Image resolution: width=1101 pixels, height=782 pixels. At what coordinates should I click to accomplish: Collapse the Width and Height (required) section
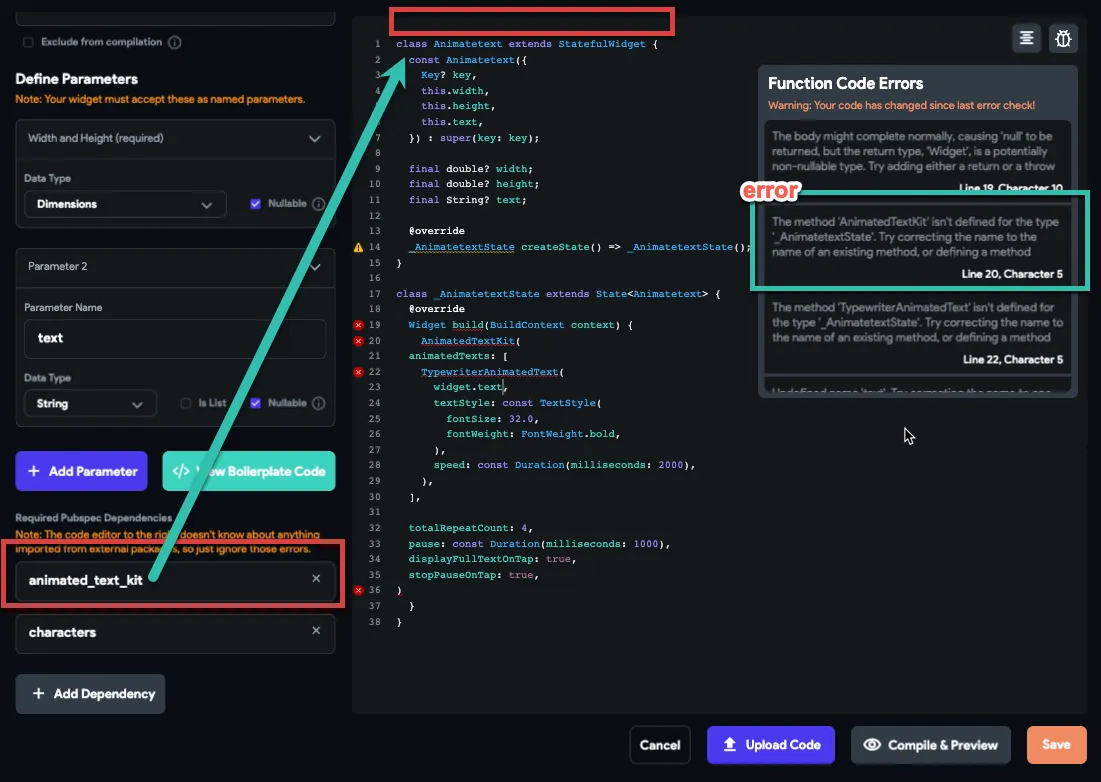[x=315, y=139]
